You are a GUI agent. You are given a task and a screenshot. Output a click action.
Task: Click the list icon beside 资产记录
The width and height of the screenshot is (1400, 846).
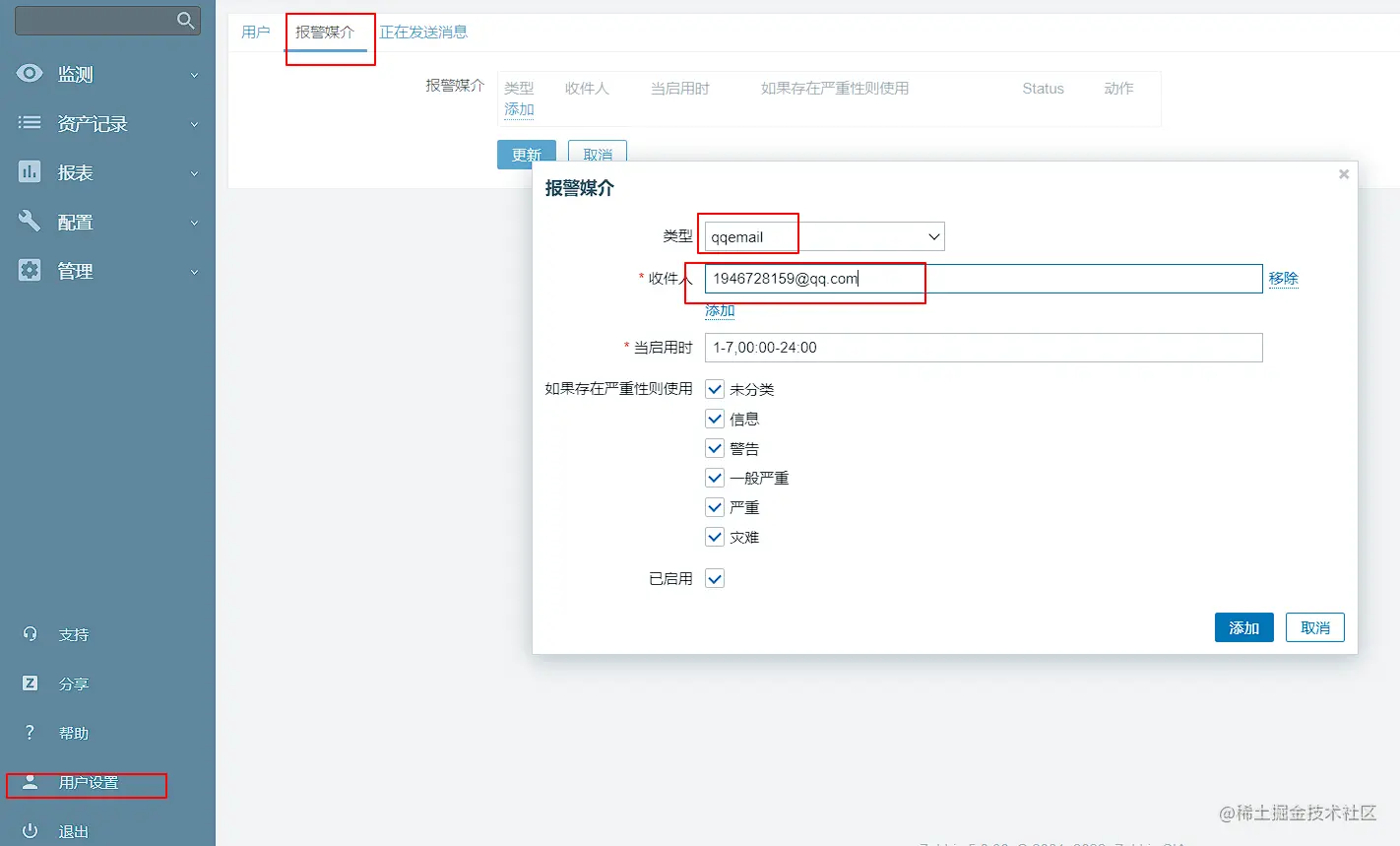[30, 122]
